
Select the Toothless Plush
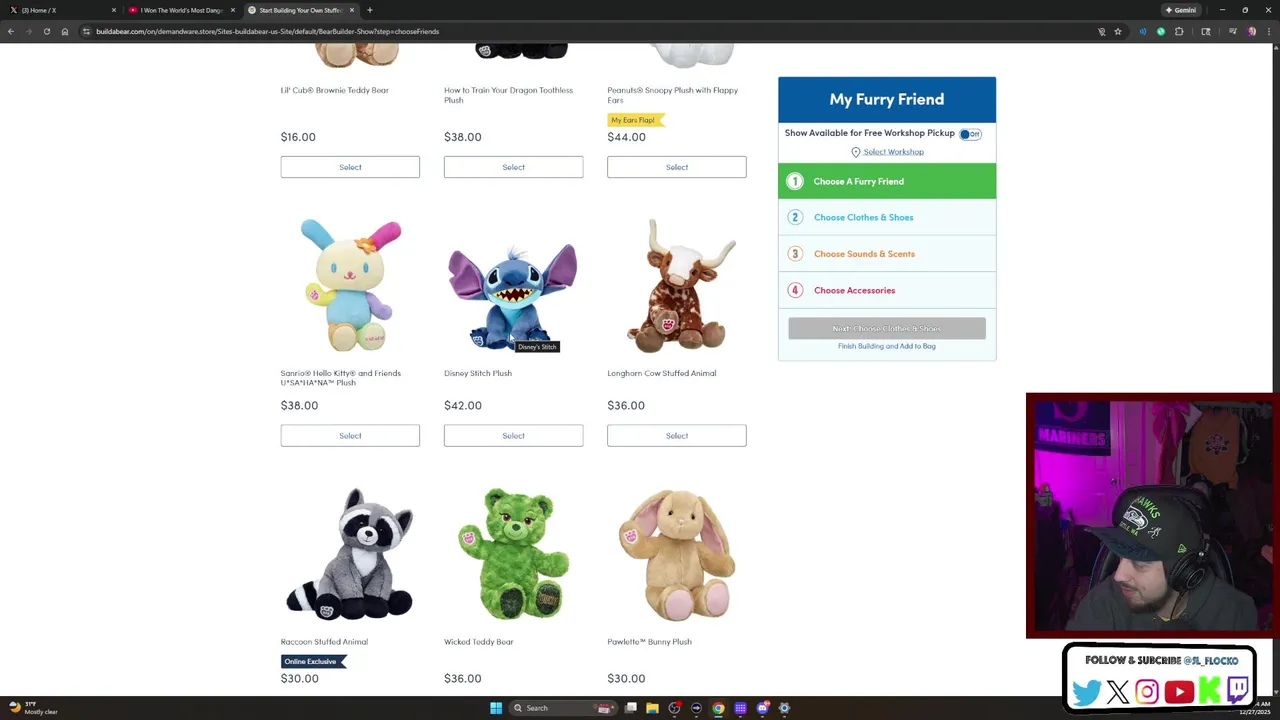click(x=513, y=167)
